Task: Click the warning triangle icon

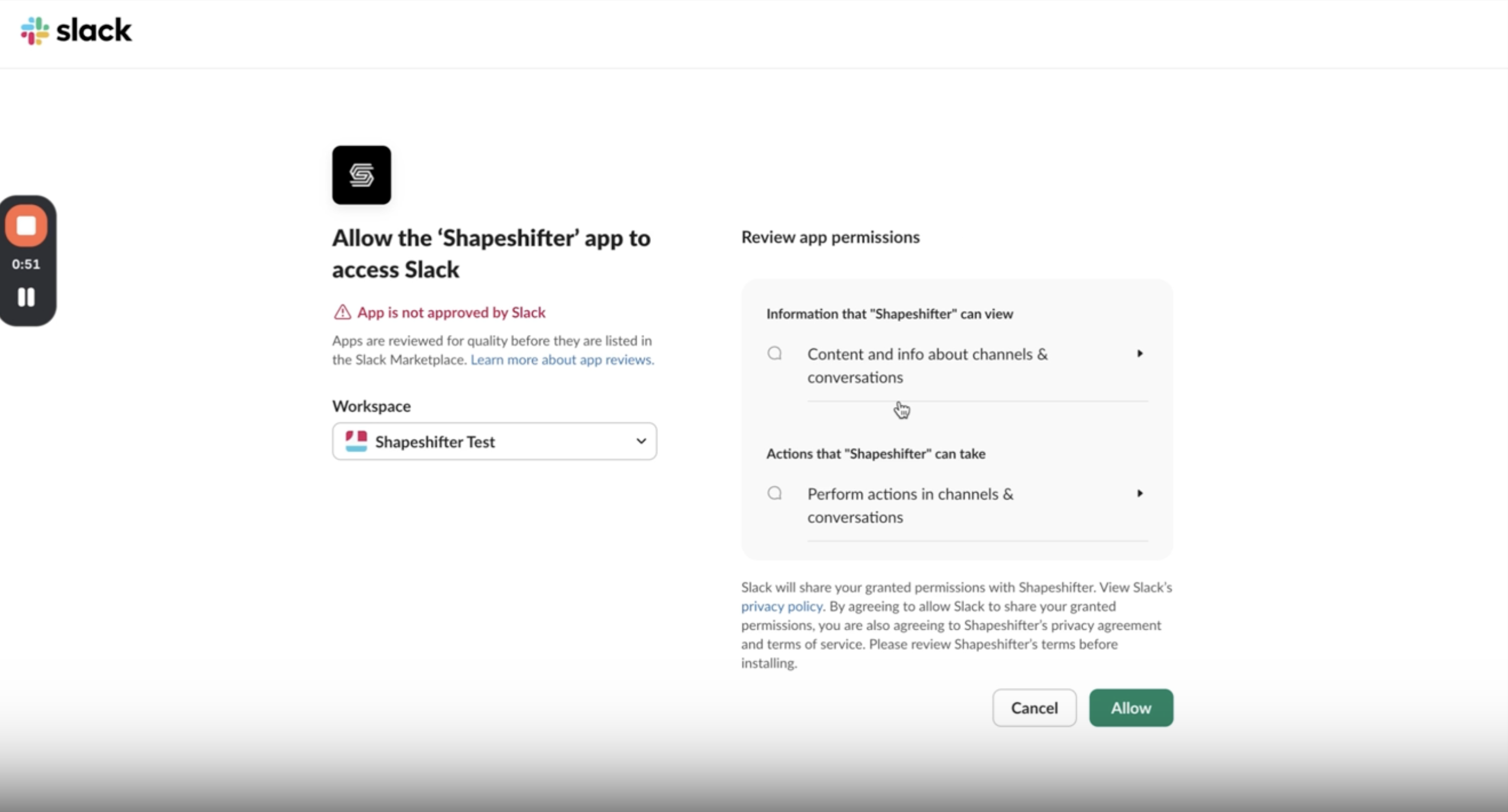Action: [x=342, y=313]
